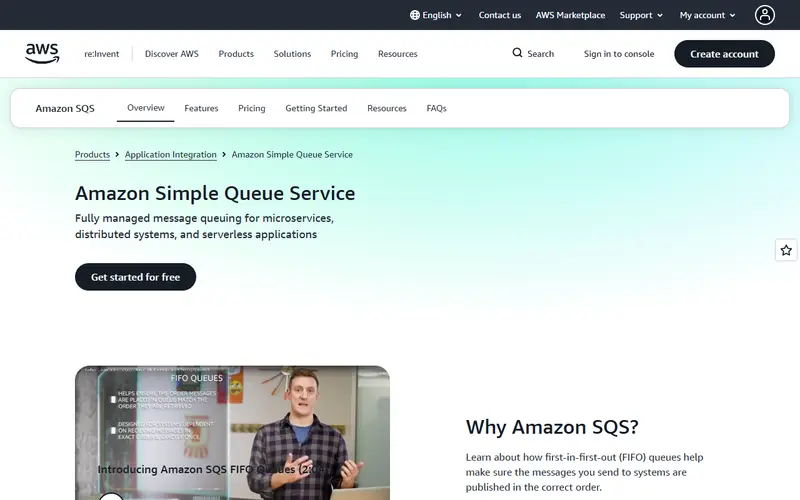
Task: Switch to the Getting Started tab
Action: [316, 108]
